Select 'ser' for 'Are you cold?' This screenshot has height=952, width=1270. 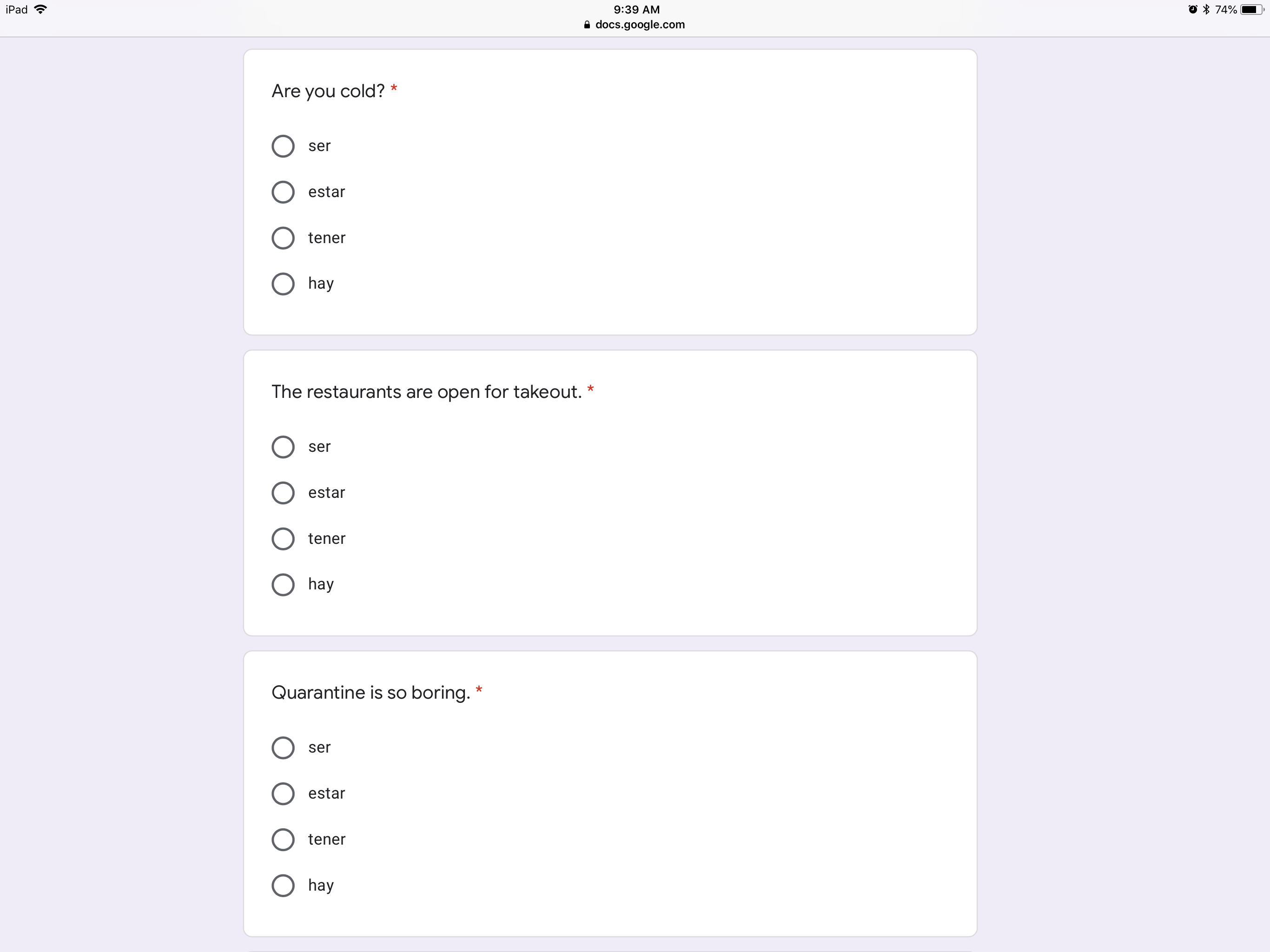(283, 146)
